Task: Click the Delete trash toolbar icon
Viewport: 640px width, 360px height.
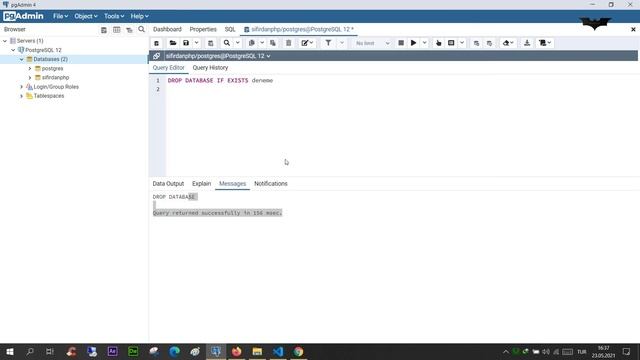Action: pos(289,43)
